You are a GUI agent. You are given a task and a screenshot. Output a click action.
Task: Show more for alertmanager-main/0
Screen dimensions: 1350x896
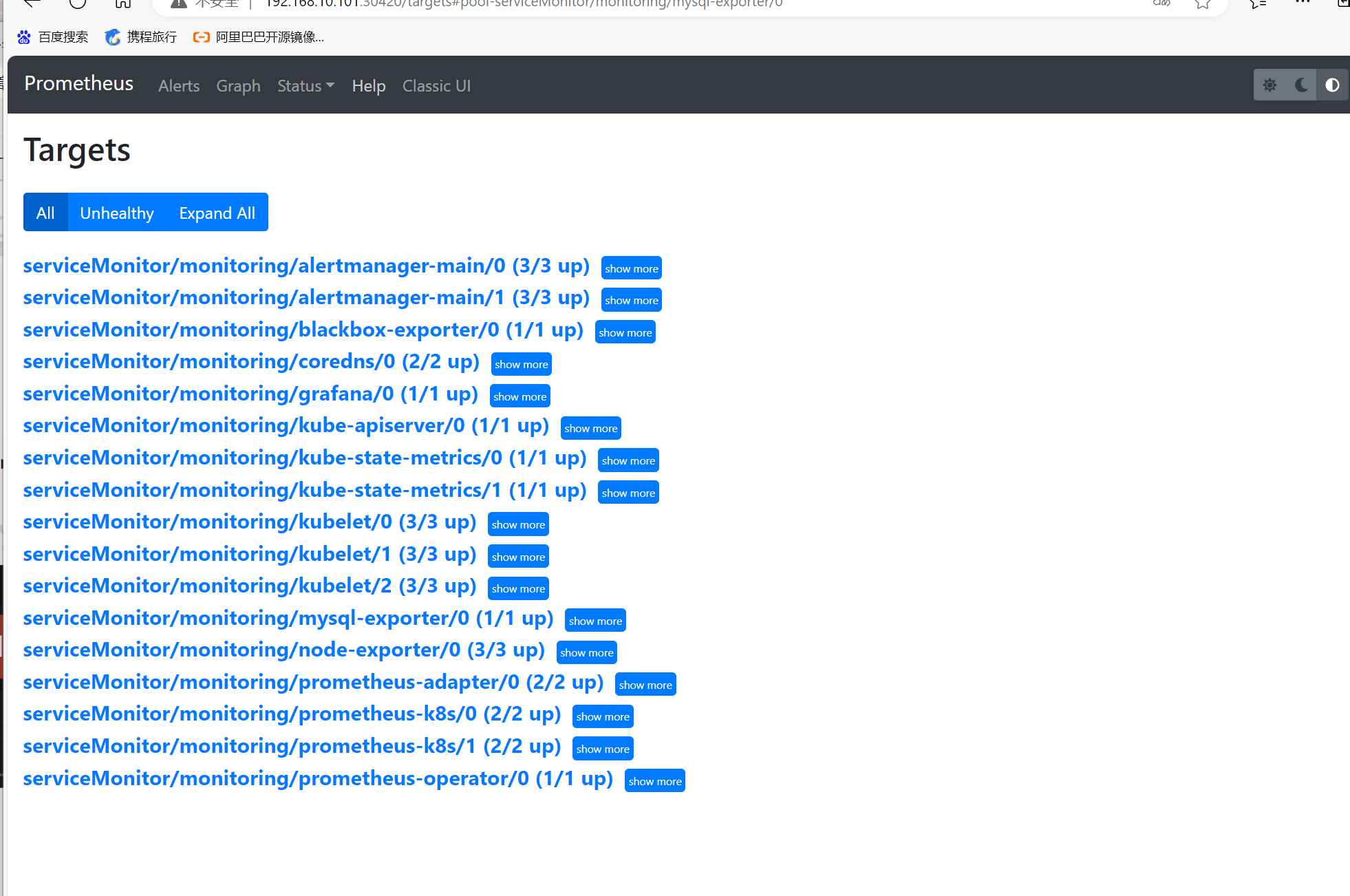[x=632, y=268]
